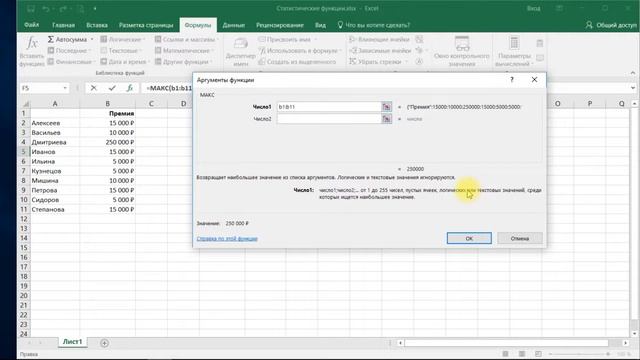Open the Финансовые functions list
Viewport: 640px width, 360px height.
(x=71, y=62)
